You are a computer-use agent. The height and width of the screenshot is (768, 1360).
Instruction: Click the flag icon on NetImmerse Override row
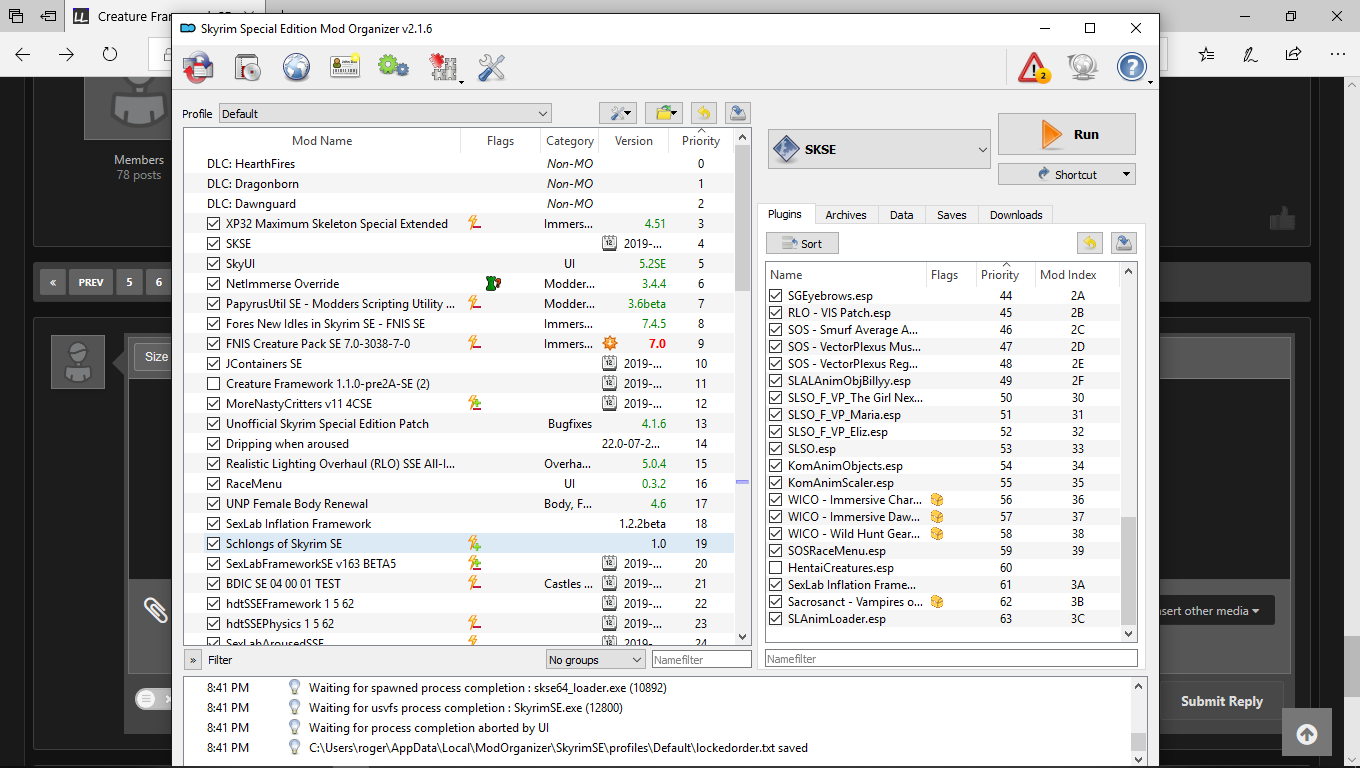coord(491,283)
